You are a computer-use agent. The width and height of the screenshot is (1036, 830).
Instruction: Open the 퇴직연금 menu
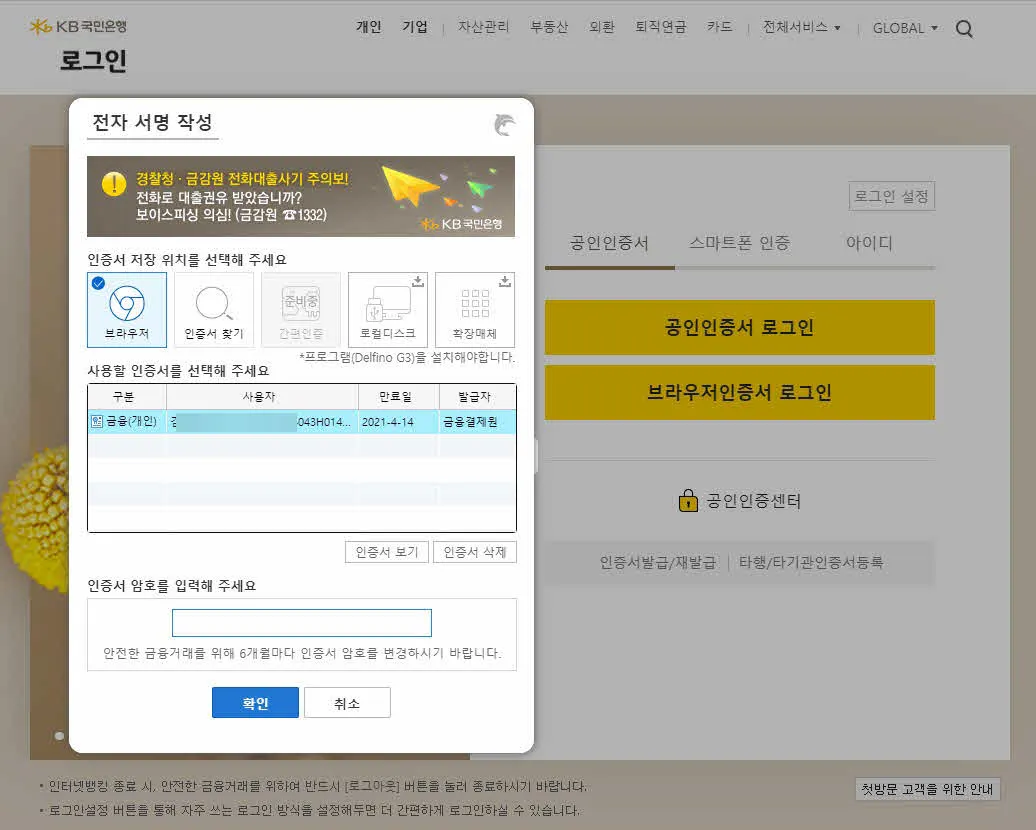(661, 26)
